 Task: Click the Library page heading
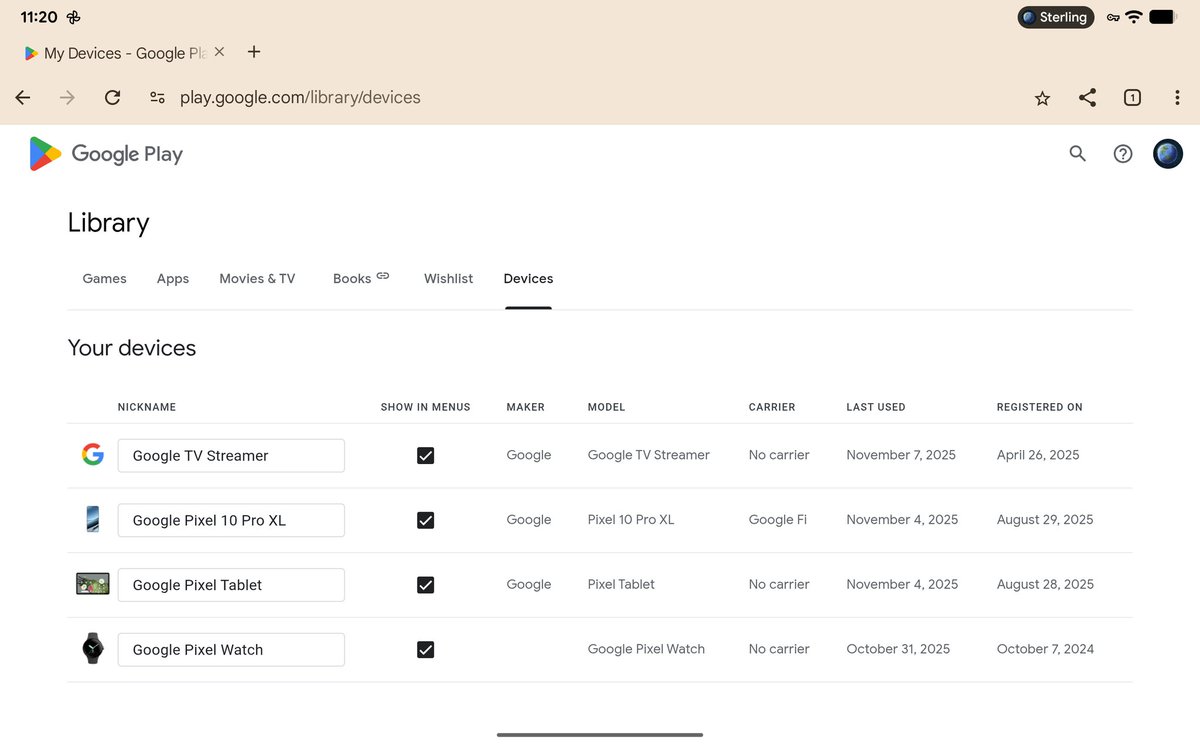point(108,223)
